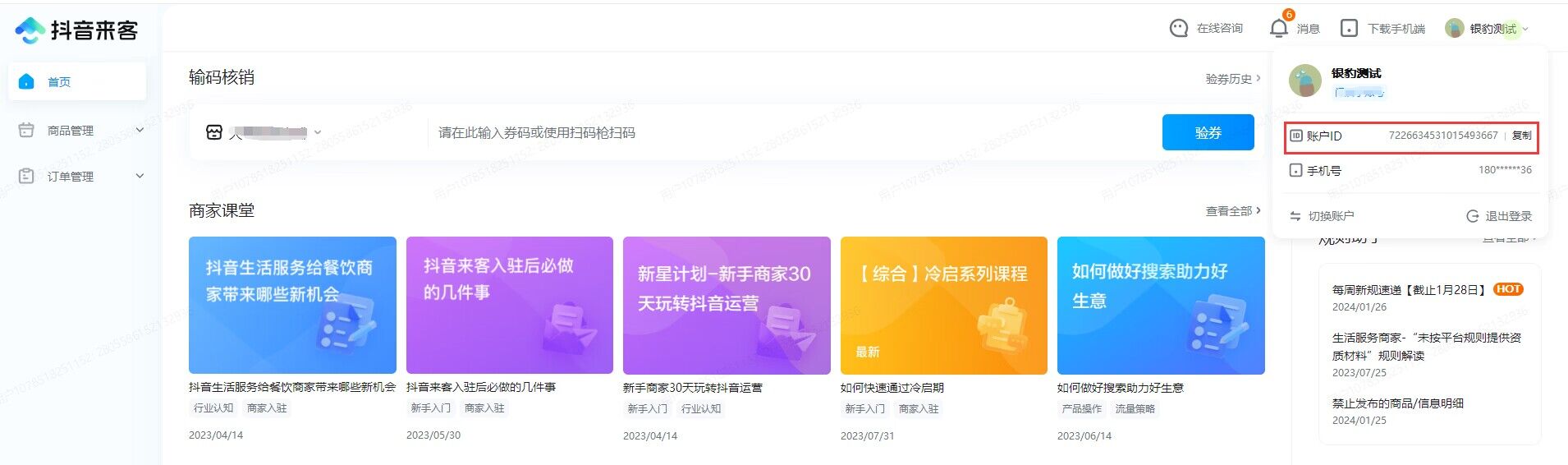Click the 退出登录 icon
This screenshot has width=1568, height=465.
1473,216
